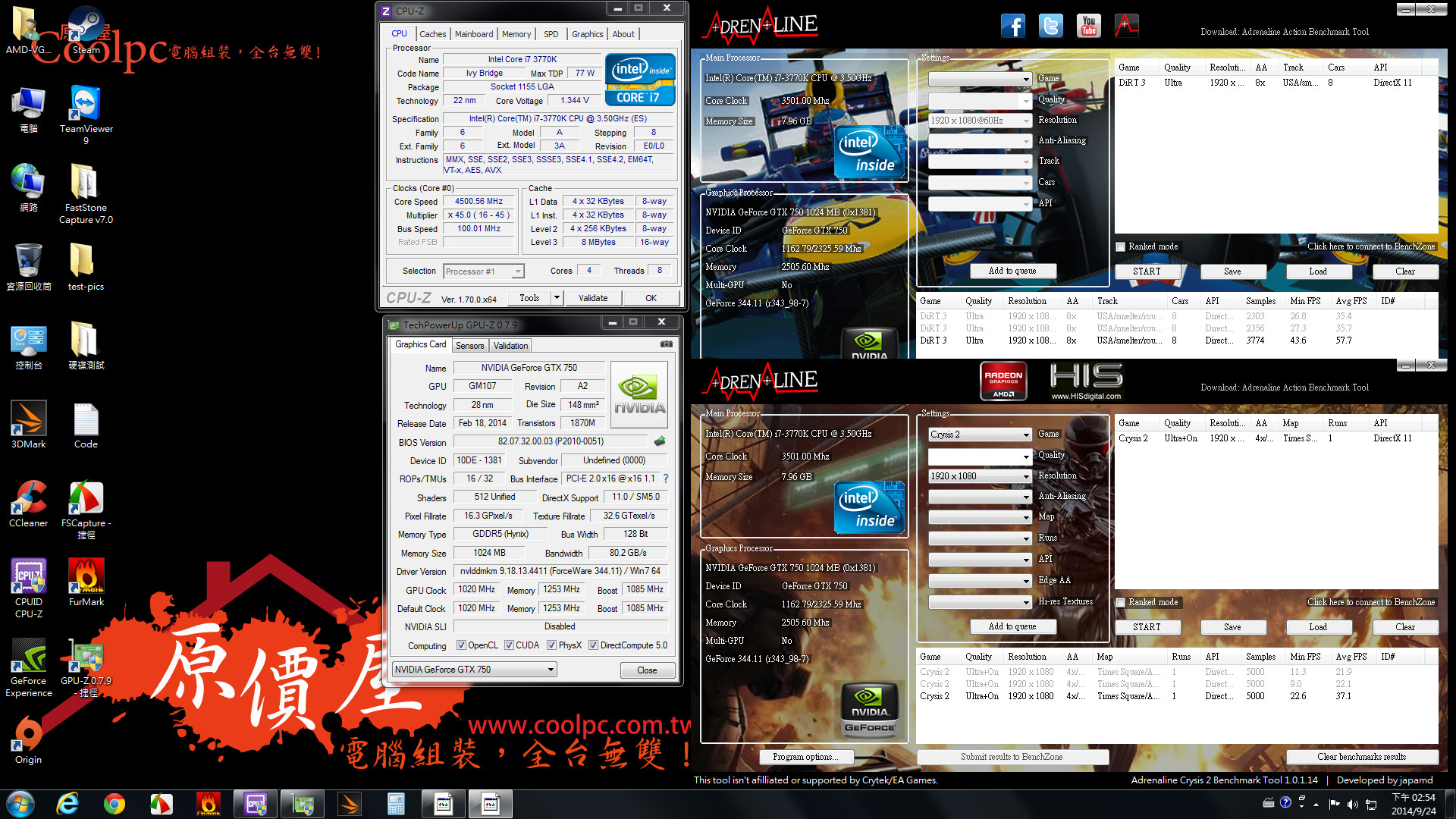Viewport: 1456px width, 819px height.
Task: Switch to the Mainboard tab in CPU-Z
Action: (x=474, y=34)
